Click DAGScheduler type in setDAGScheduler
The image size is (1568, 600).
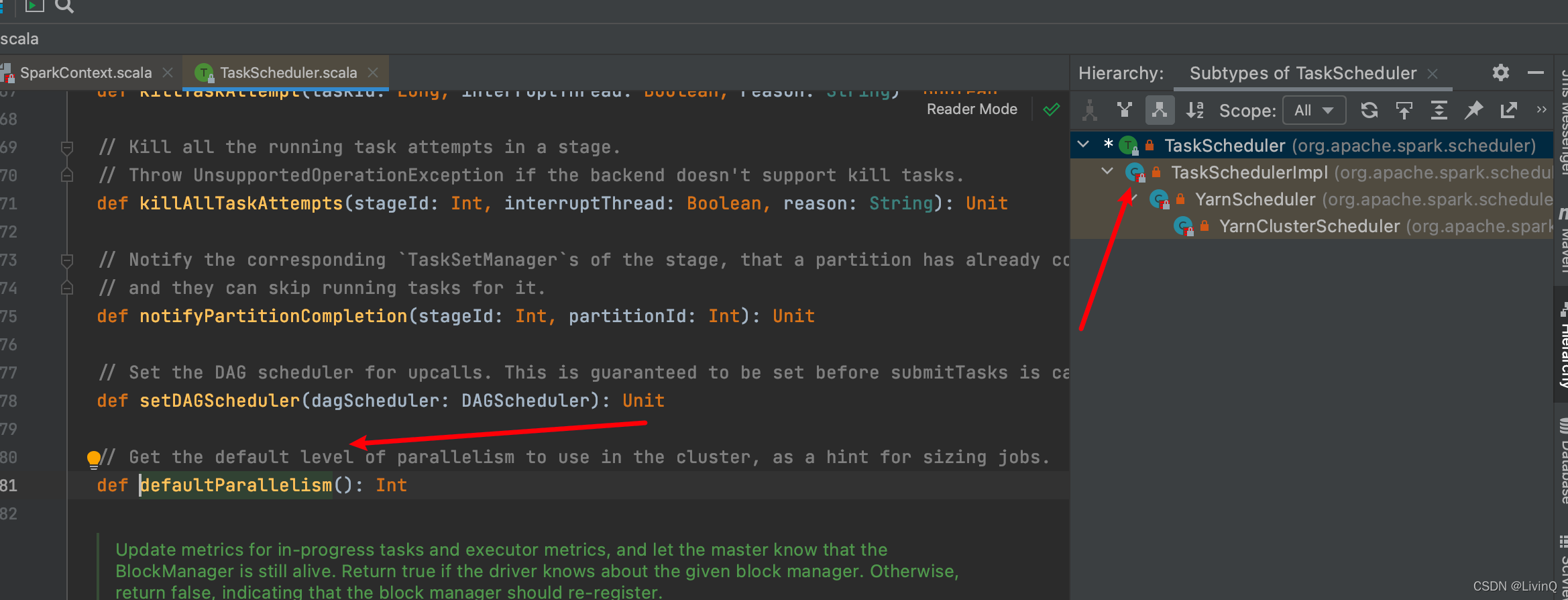pyautogui.click(x=525, y=401)
